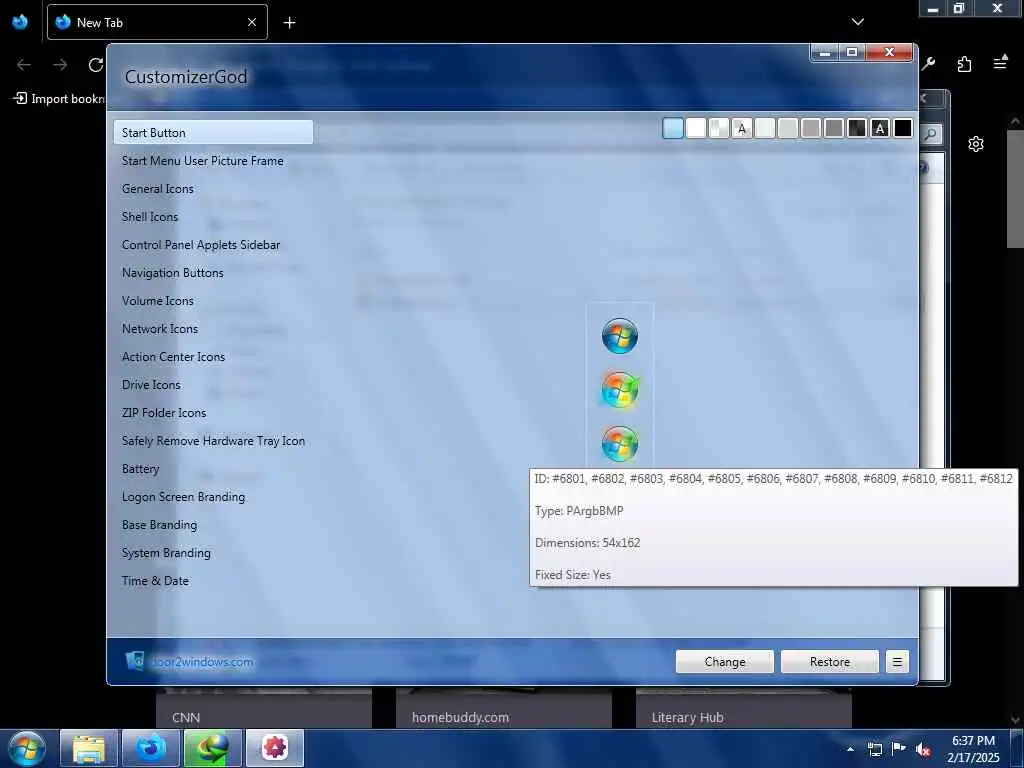Select the normal-state Start orb preview
Screen dimensions: 1024x768
tap(620, 336)
